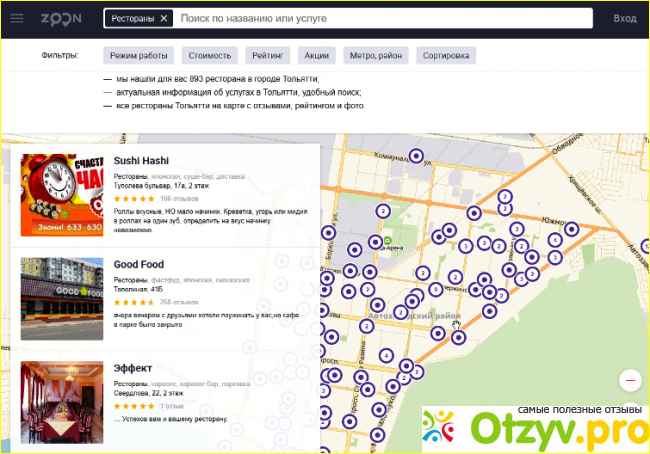Open the Good Food restaurant photo
The image size is (650, 454).
[x=62, y=297]
